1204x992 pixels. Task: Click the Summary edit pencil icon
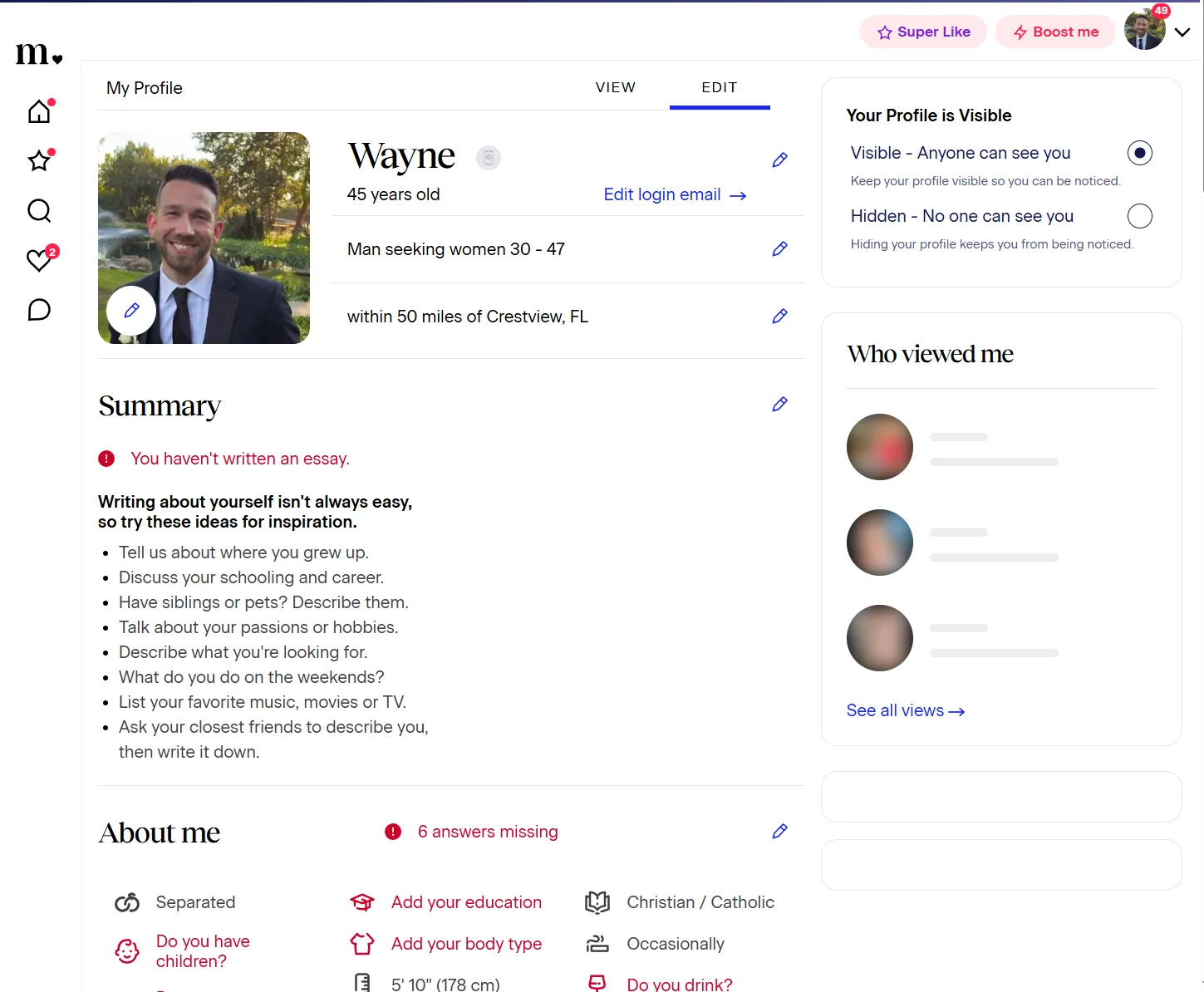[779, 404]
